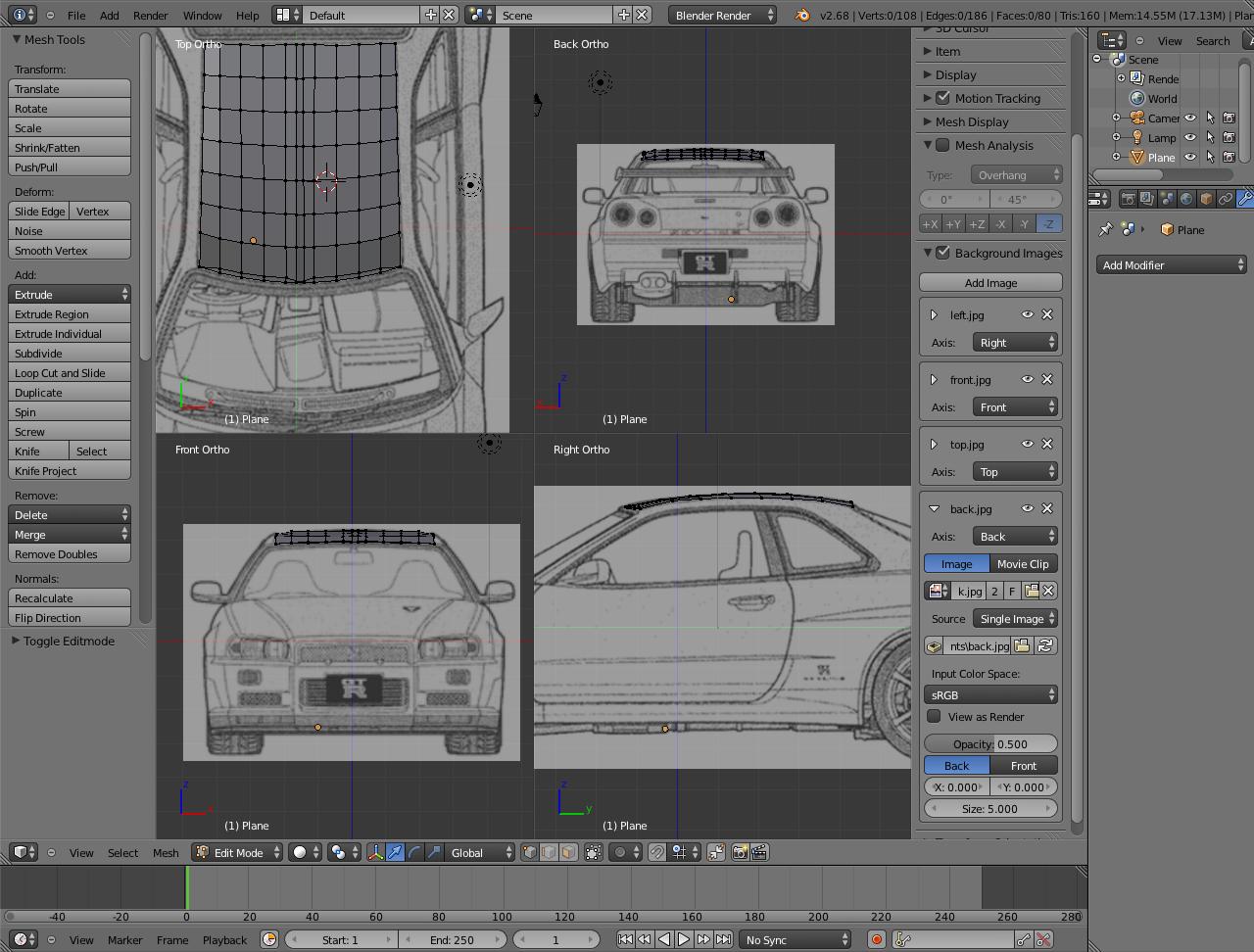This screenshot has width=1254, height=952.
Task: Toggle the Motion Tracking checkbox
Action: [x=942, y=98]
